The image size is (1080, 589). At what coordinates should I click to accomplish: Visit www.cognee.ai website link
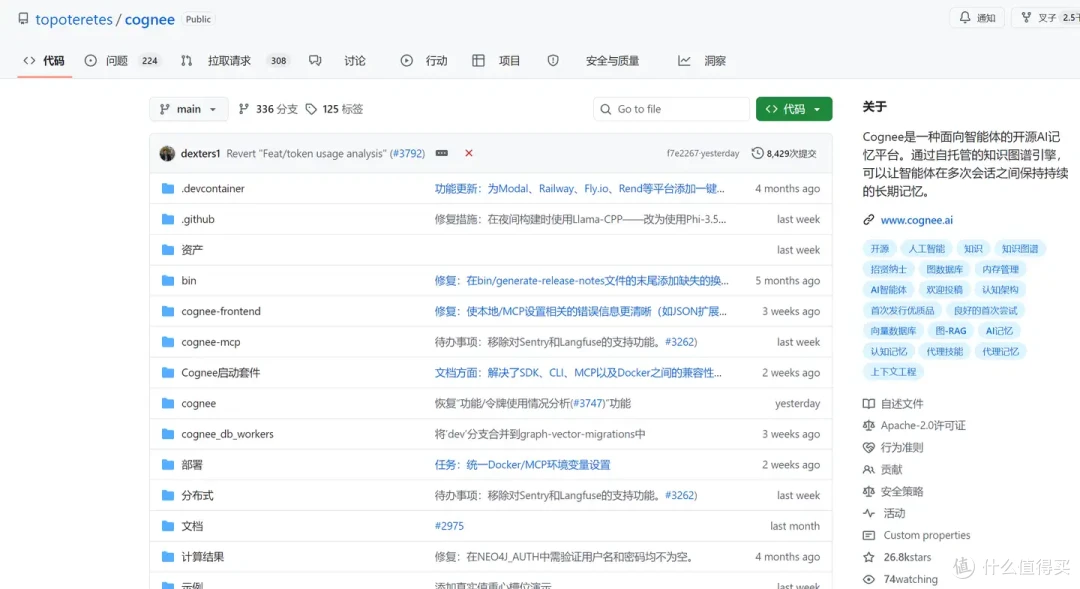point(917,220)
